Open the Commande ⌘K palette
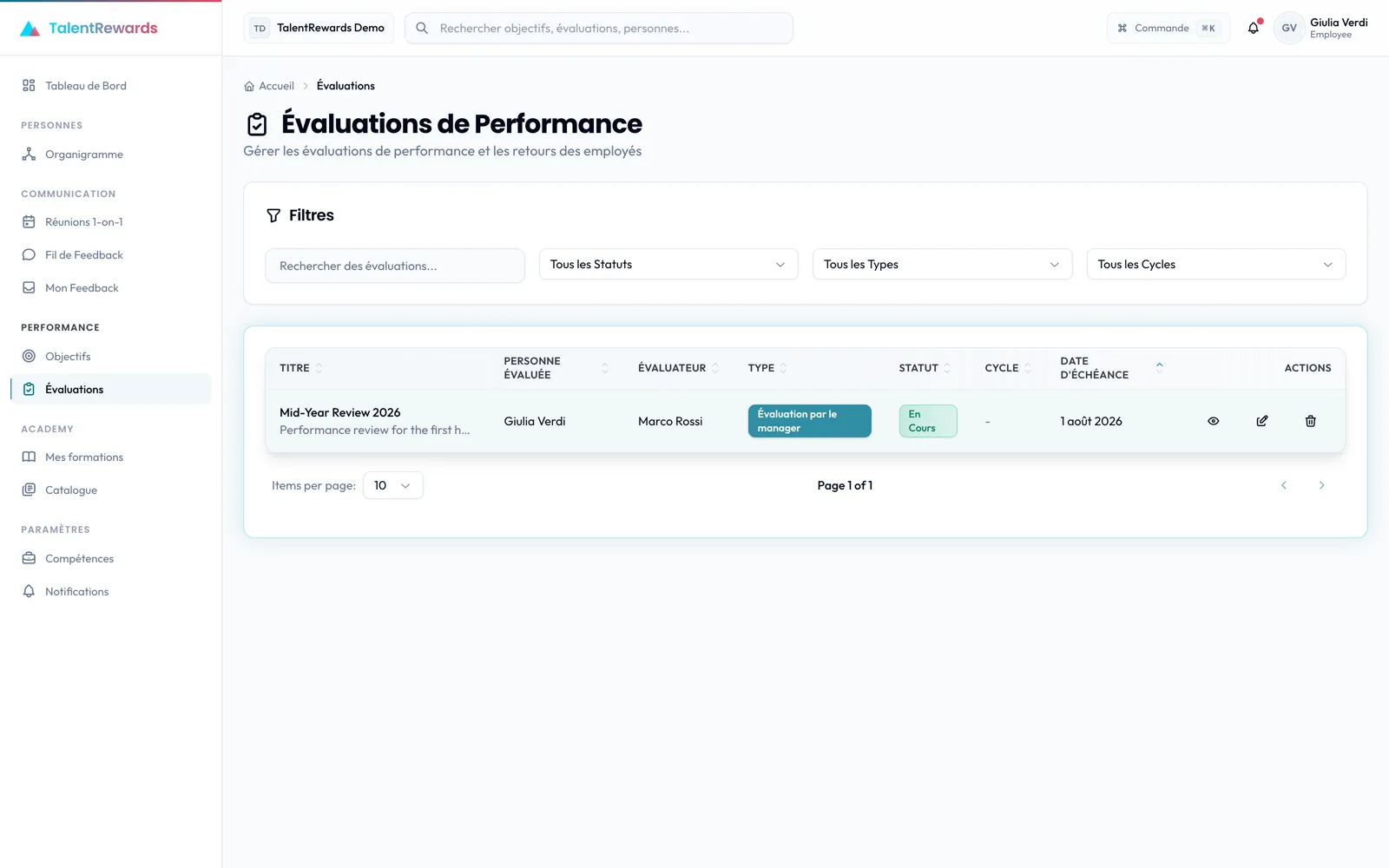The image size is (1389, 868). (1168, 28)
